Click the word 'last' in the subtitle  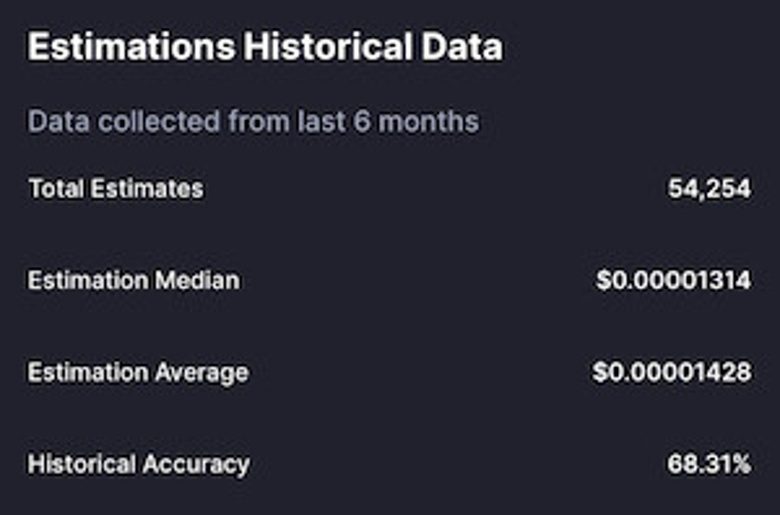(319, 122)
